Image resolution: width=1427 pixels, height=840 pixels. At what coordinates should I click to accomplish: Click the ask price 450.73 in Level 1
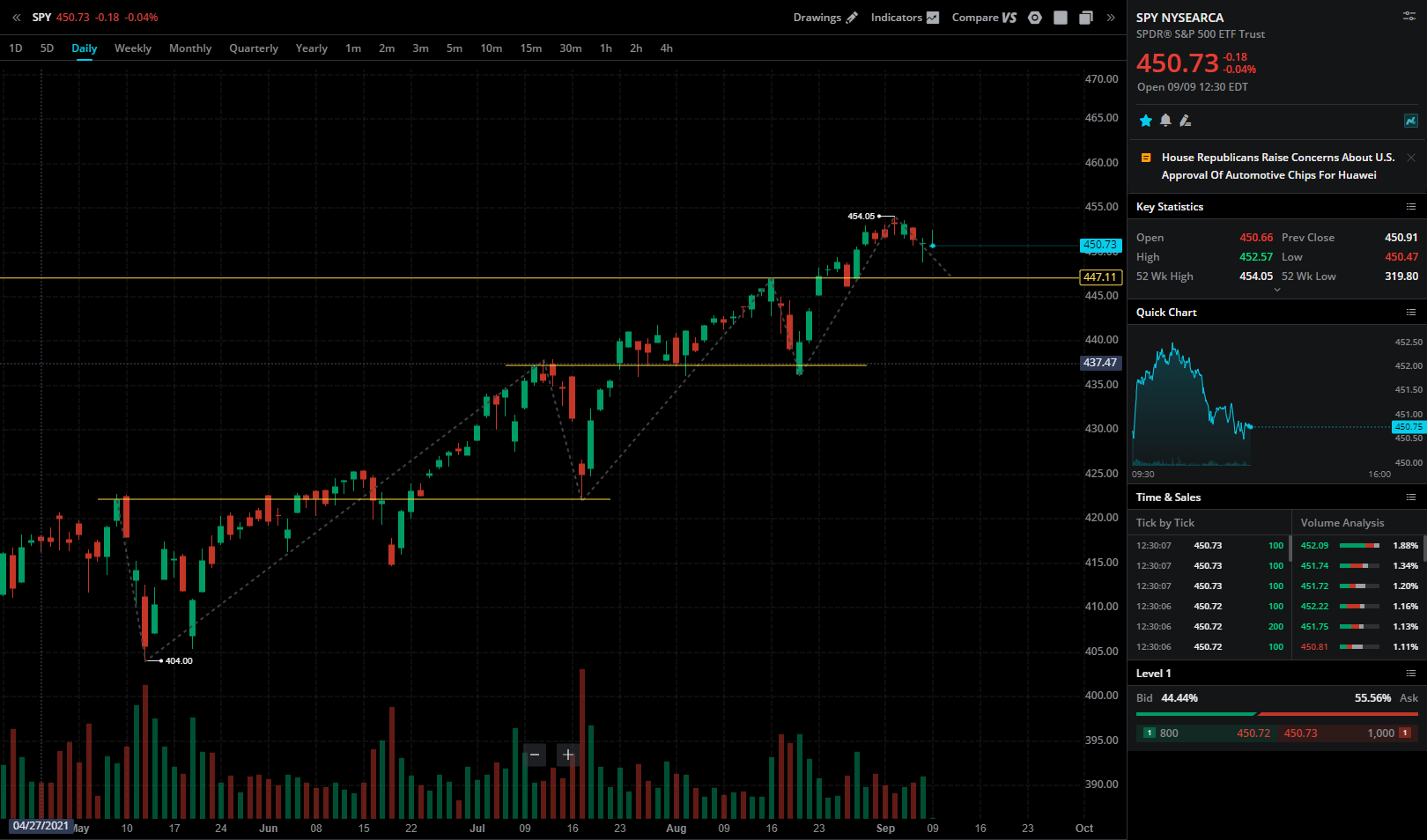pos(1300,733)
